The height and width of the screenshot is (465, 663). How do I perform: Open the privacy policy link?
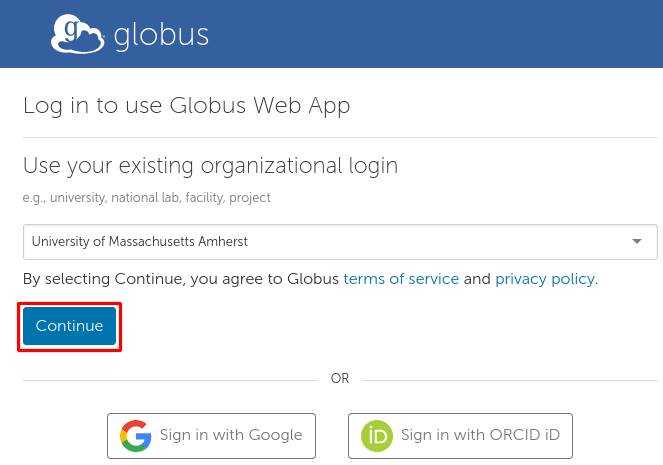point(544,279)
